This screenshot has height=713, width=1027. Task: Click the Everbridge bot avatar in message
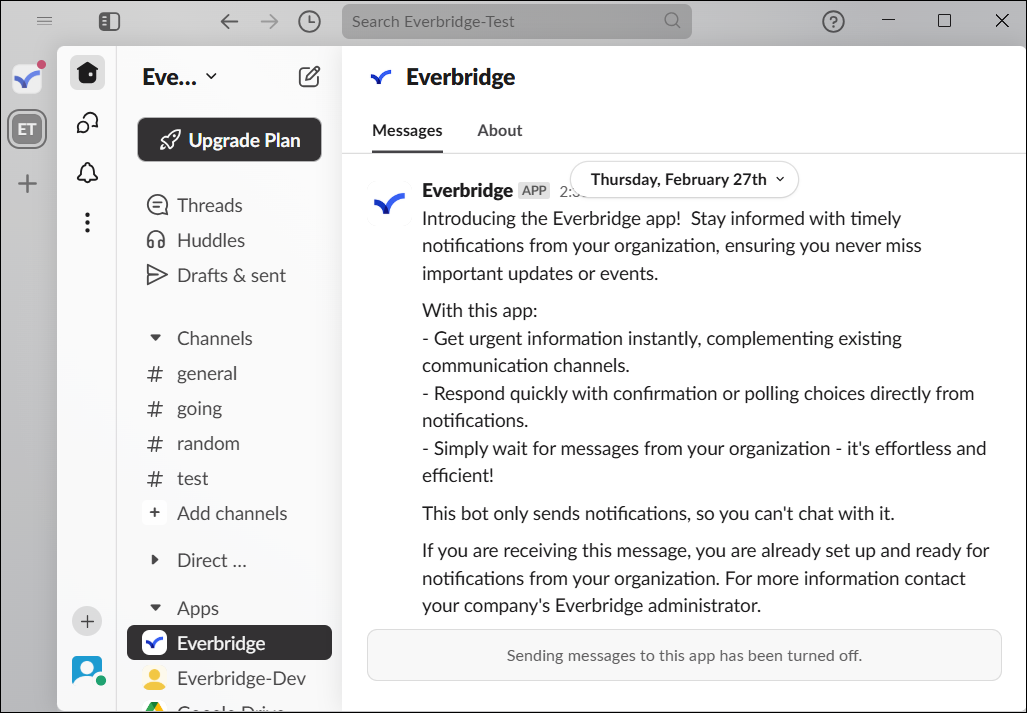click(390, 204)
